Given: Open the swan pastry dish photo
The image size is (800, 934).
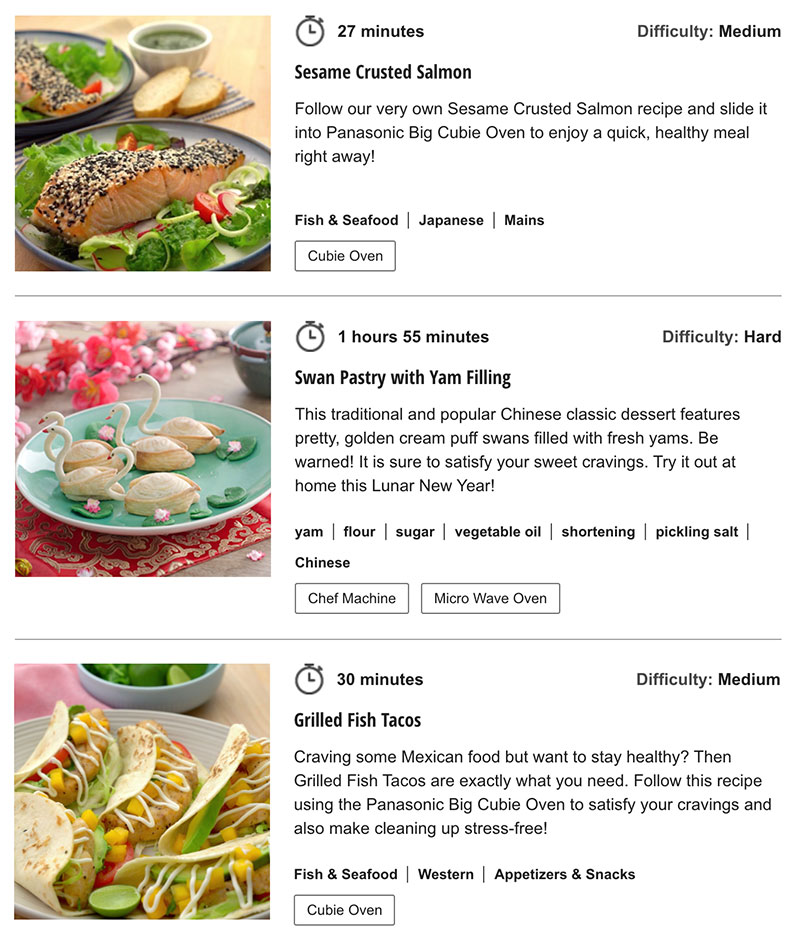Looking at the screenshot, I should pos(143,449).
